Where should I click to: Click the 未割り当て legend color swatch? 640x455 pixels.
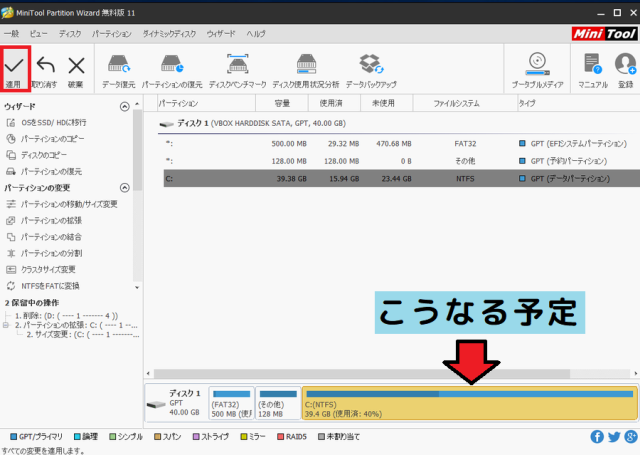point(321,437)
